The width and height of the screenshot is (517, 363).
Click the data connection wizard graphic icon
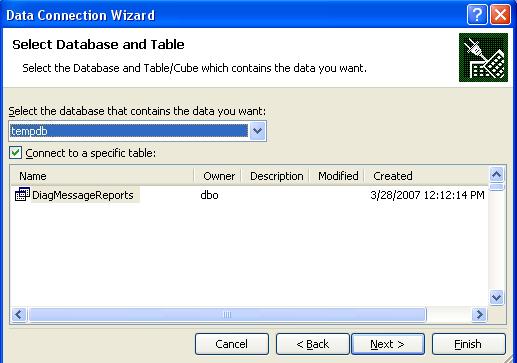click(x=483, y=57)
